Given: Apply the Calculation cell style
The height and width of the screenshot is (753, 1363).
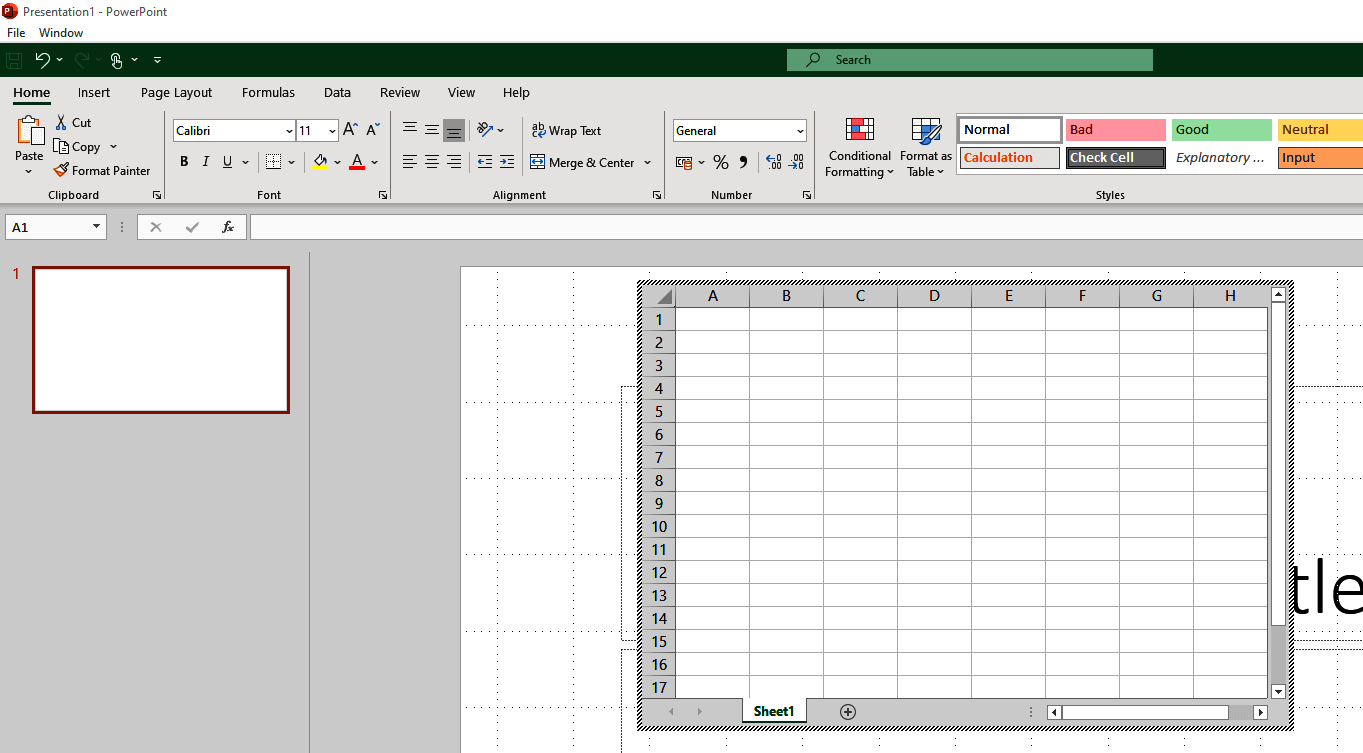Looking at the screenshot, I should 1008,157.
